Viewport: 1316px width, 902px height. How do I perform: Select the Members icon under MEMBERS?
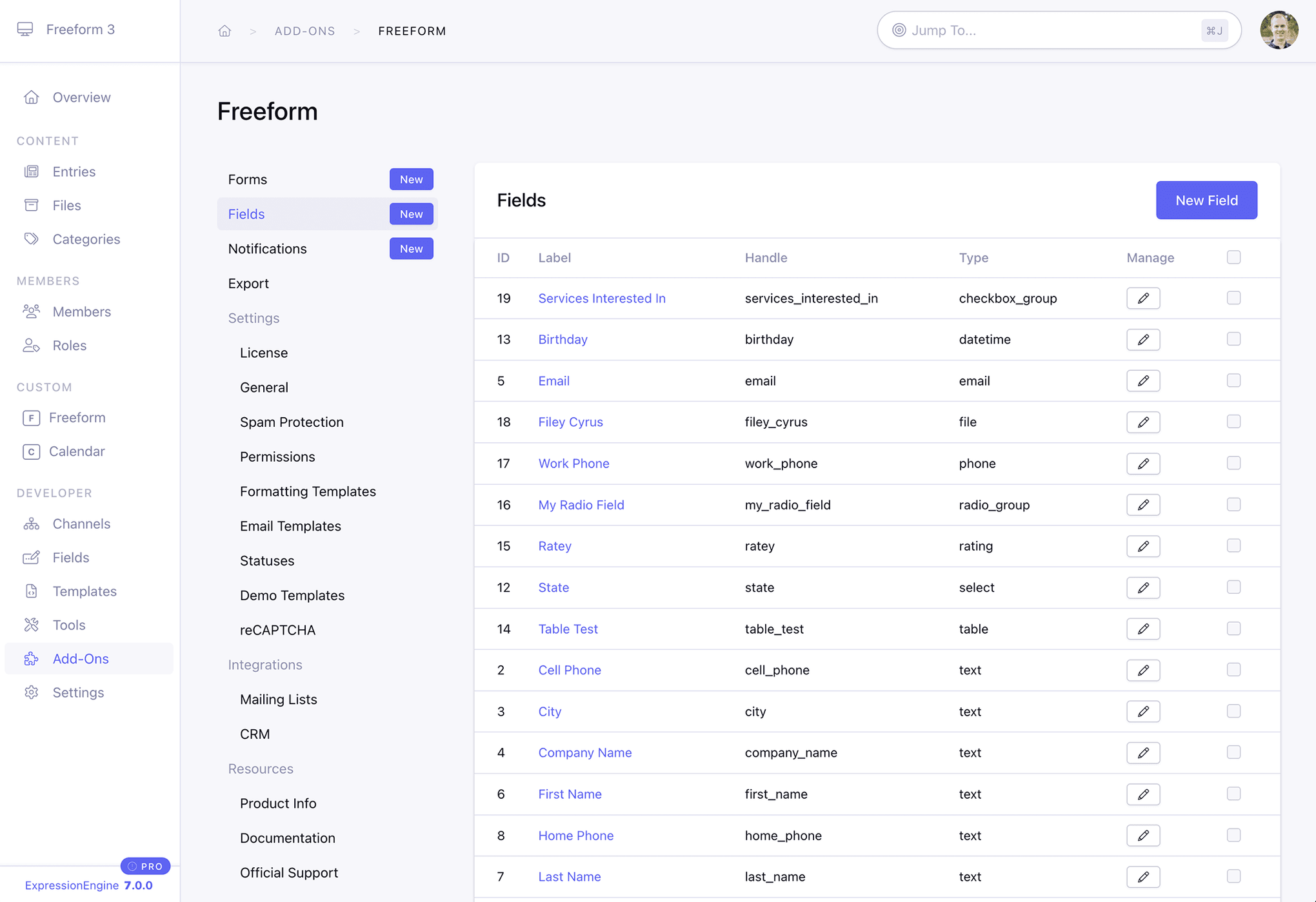(x=32, y=311)
